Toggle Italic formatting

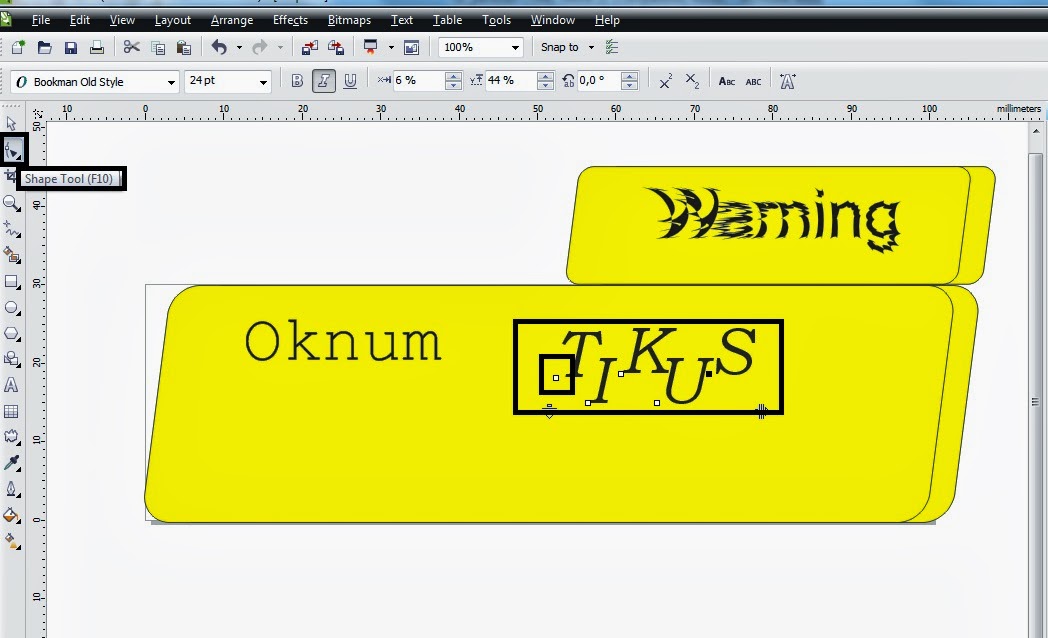click(323, 82)
